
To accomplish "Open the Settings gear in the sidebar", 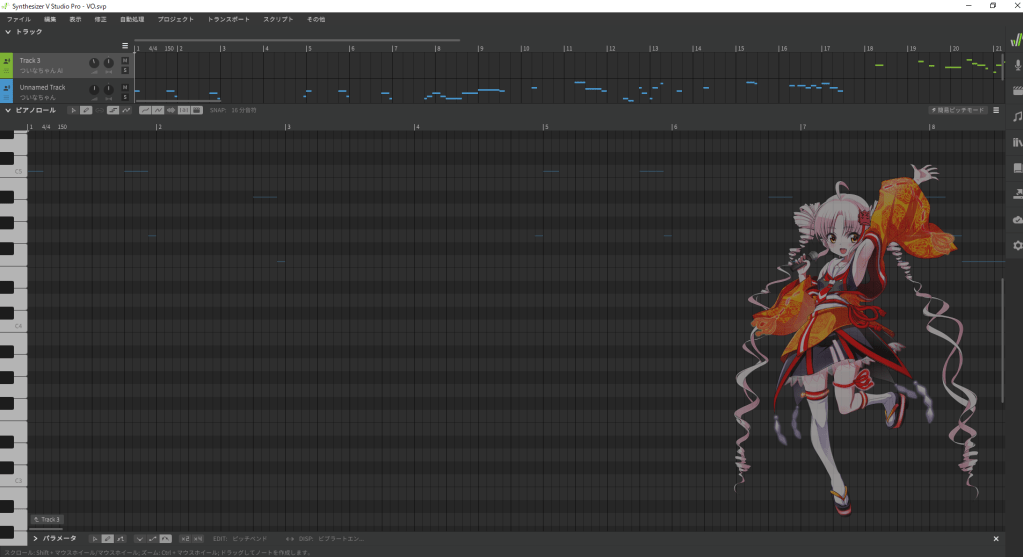I will (x=1017, y=245).
